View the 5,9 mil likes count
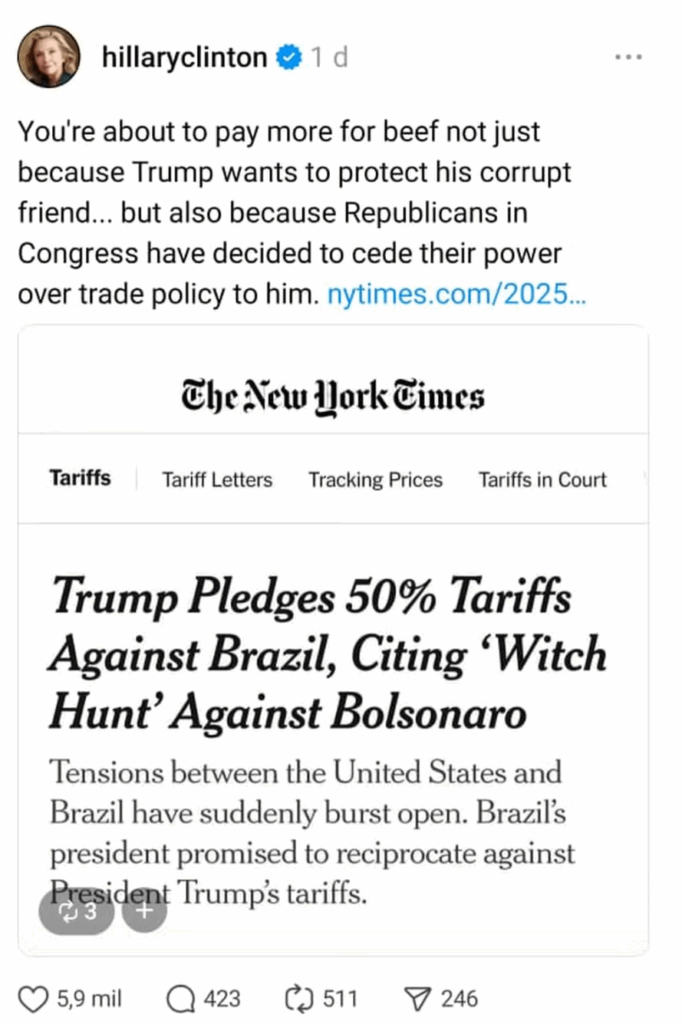The image size is (682, 1024). coord(90,998)
